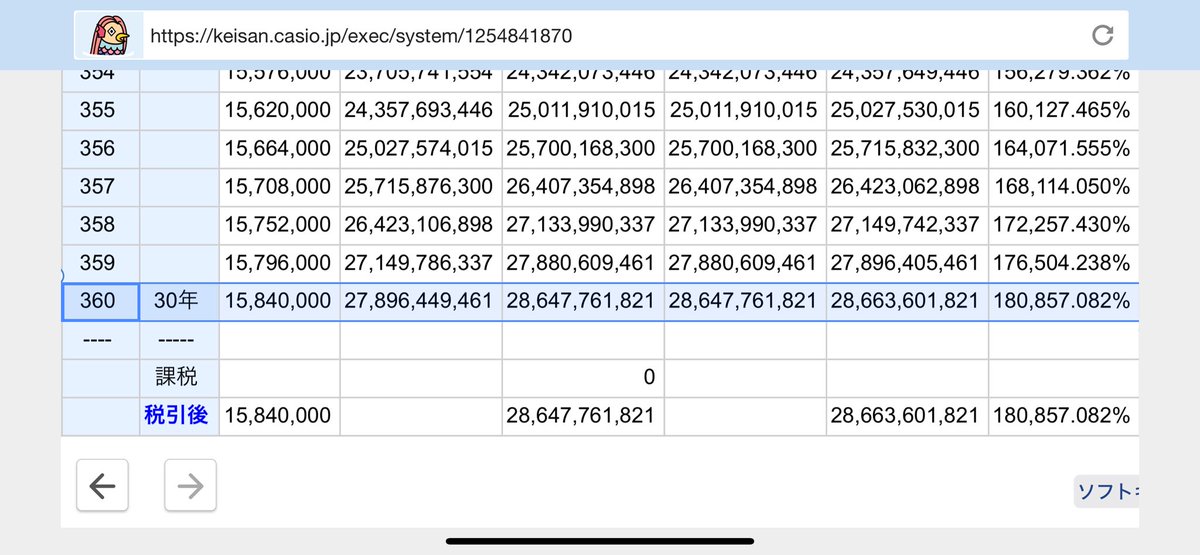Click the tax value 0 cell

click(x=583, y=377)
